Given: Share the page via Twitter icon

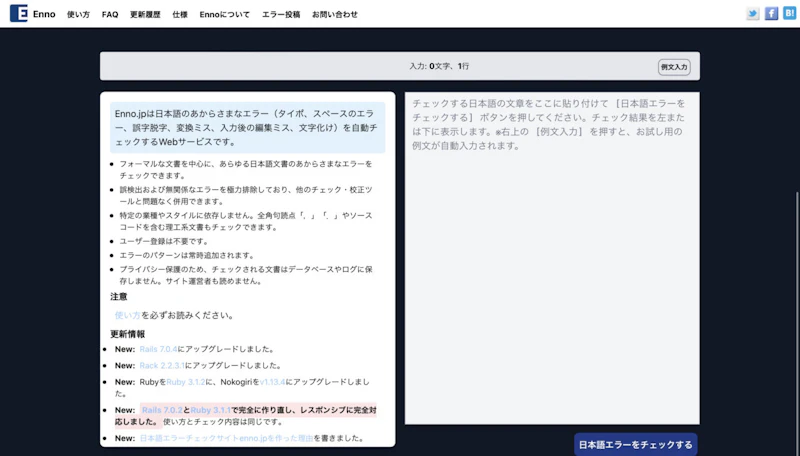Looking at the screenshot, I should click(x=753, y=14).
